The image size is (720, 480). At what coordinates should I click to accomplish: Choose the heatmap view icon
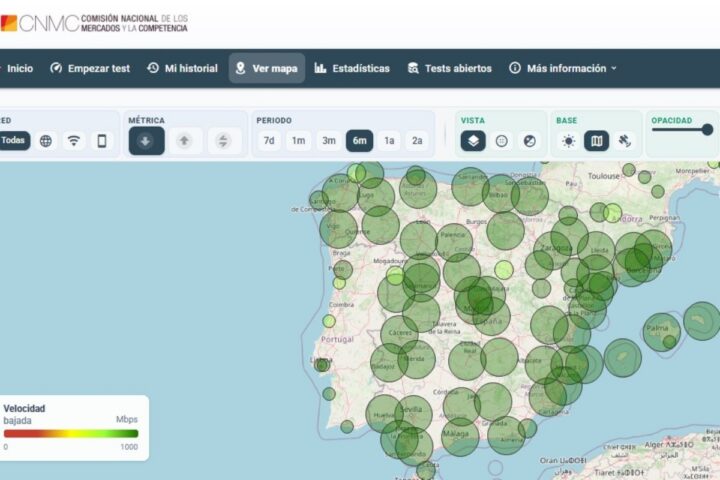click(x=529, y=141)
